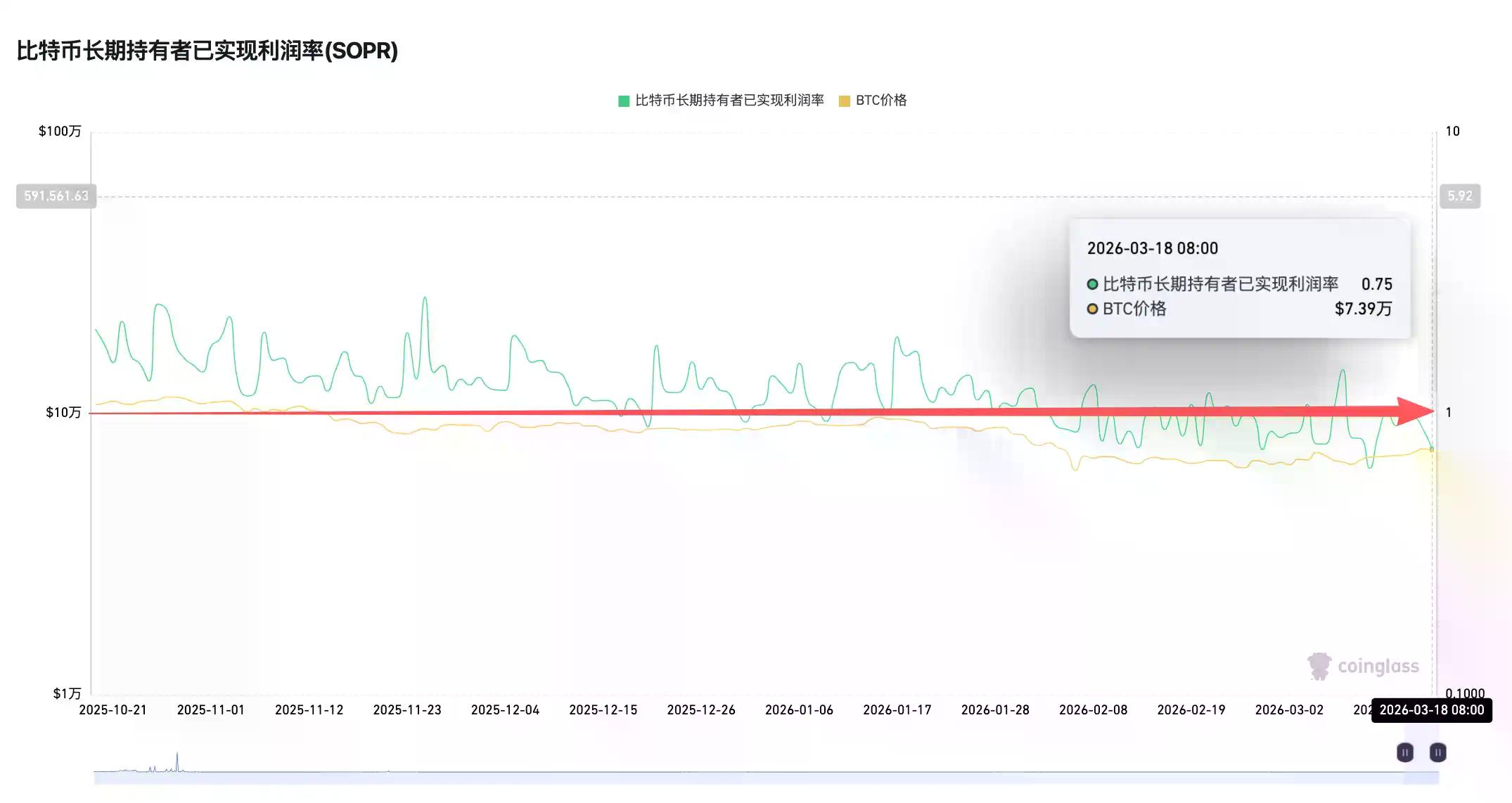Click the coinglass watermark logo icon
The image size is (1512, 803).
tap(1319, 666)
